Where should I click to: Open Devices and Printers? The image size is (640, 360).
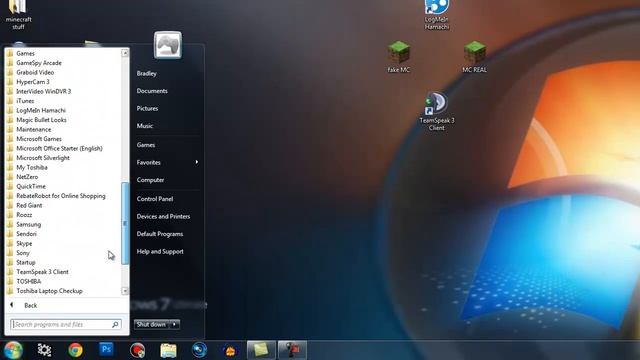click(x=163, y=216)
